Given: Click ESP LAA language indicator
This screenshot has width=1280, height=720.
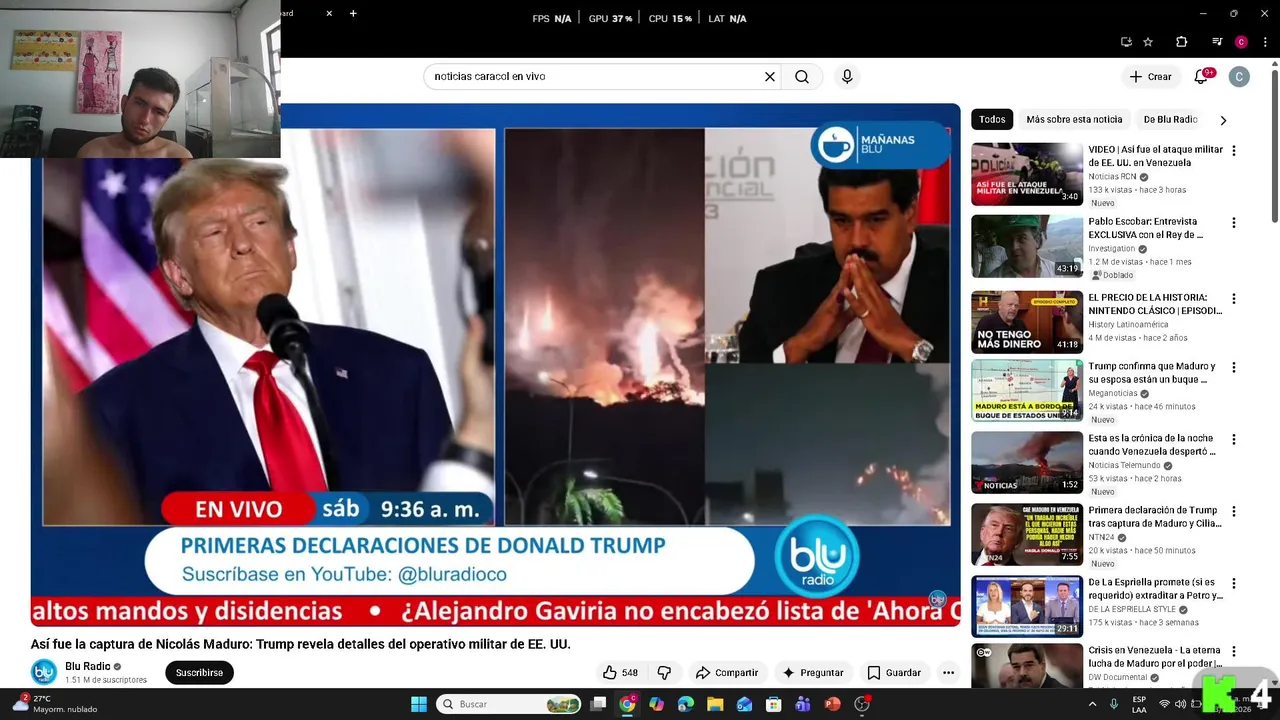Looking at the screenshot, I should (x=1139, y=704).
